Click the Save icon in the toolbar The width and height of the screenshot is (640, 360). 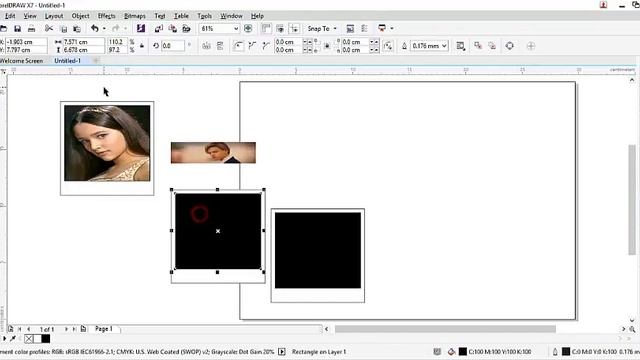pos(17,29)
